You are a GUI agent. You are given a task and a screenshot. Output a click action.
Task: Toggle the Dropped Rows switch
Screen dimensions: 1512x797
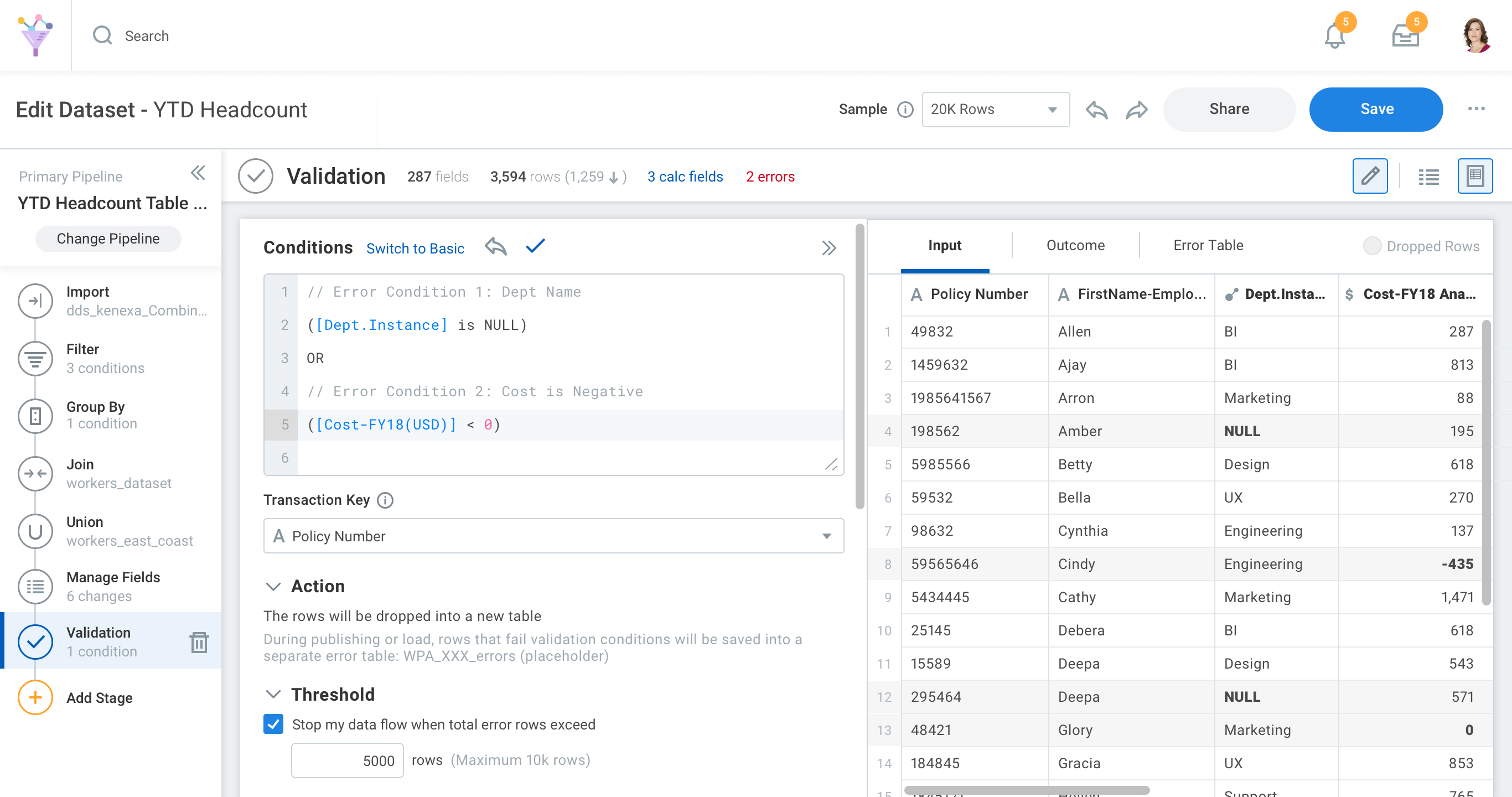(1372, 246)
